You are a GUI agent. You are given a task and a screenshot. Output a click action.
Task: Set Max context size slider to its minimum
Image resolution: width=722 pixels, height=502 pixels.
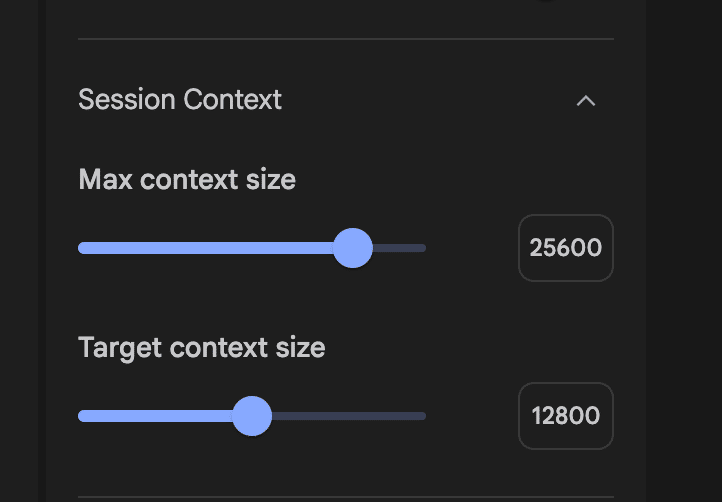[x=80, y=248]
